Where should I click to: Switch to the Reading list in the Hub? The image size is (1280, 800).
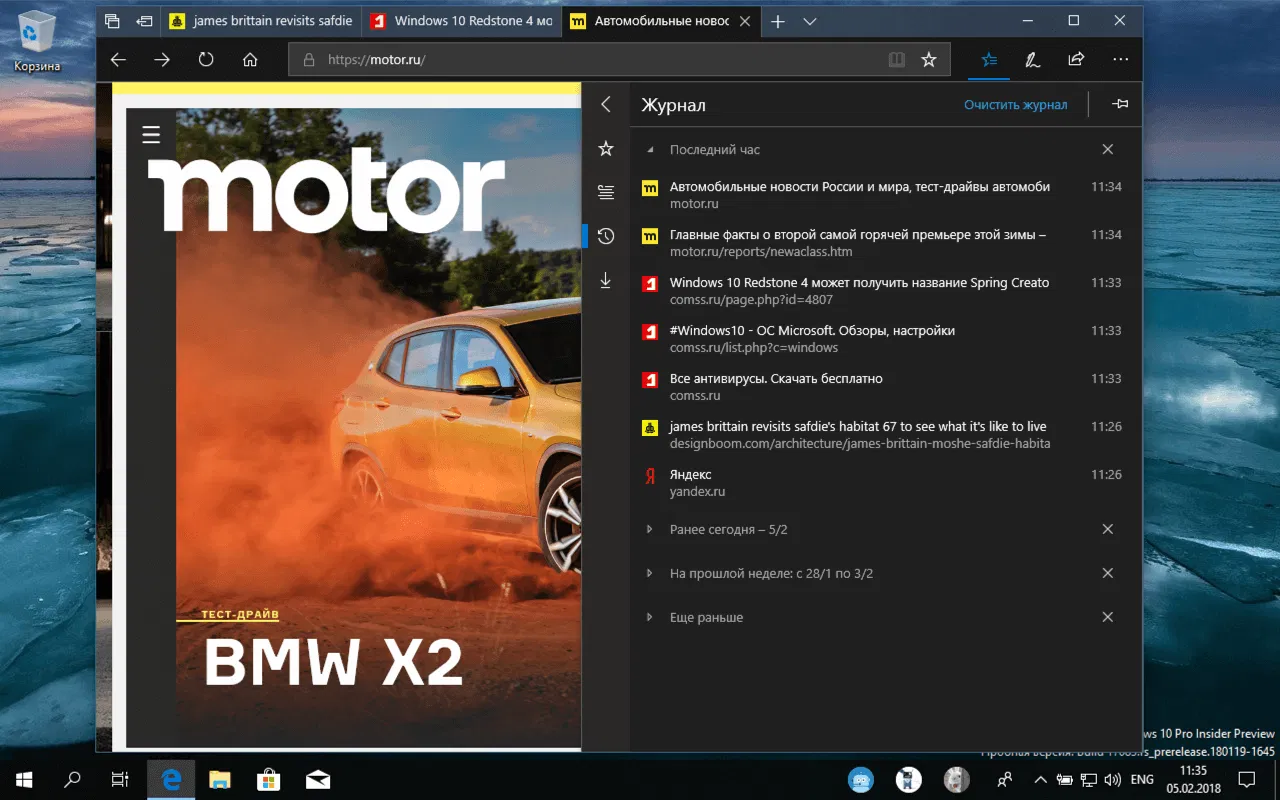(x=606, y=191)
